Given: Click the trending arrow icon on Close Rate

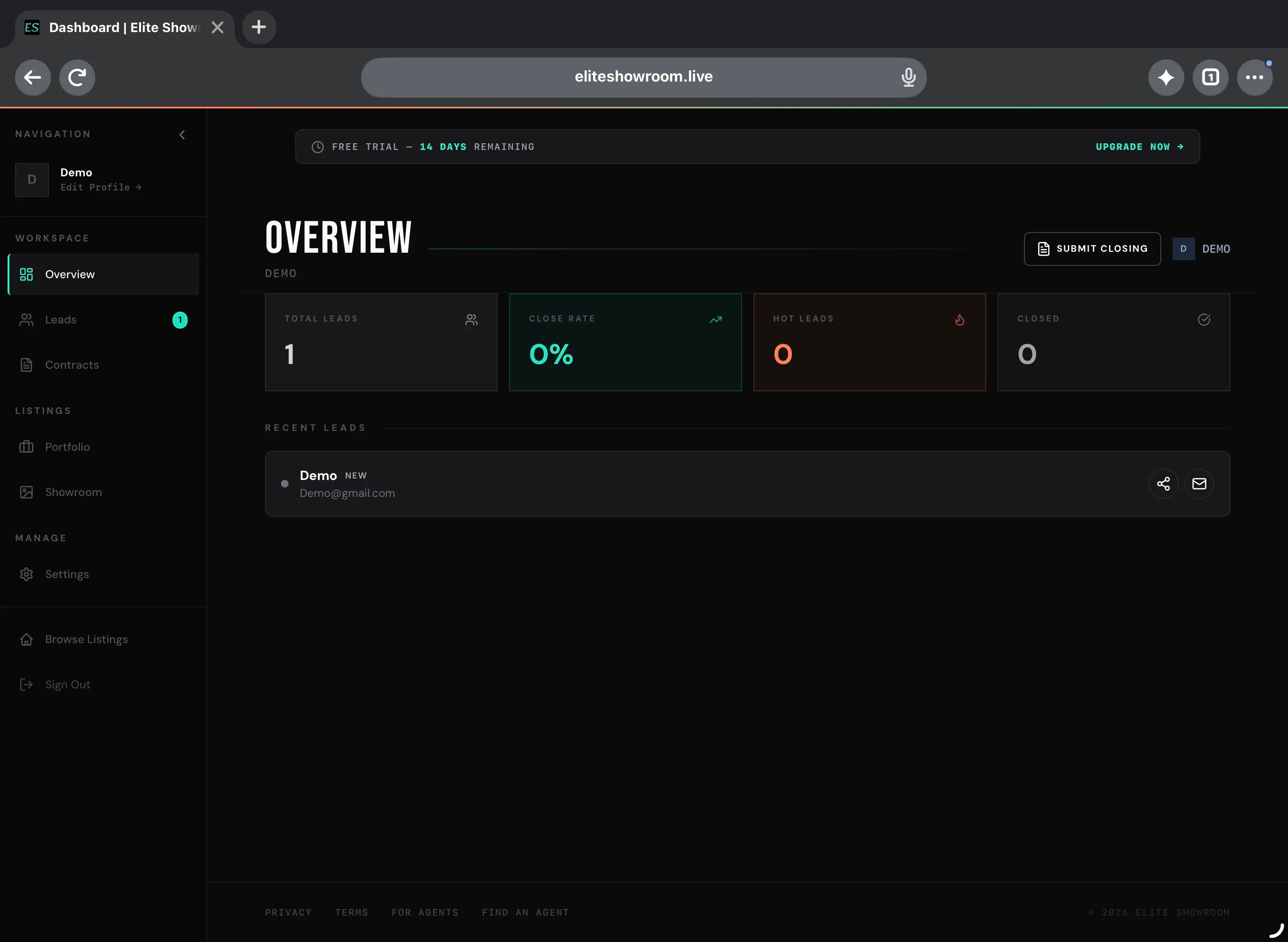Looking at the screenshot, I should tap(716, 320).
